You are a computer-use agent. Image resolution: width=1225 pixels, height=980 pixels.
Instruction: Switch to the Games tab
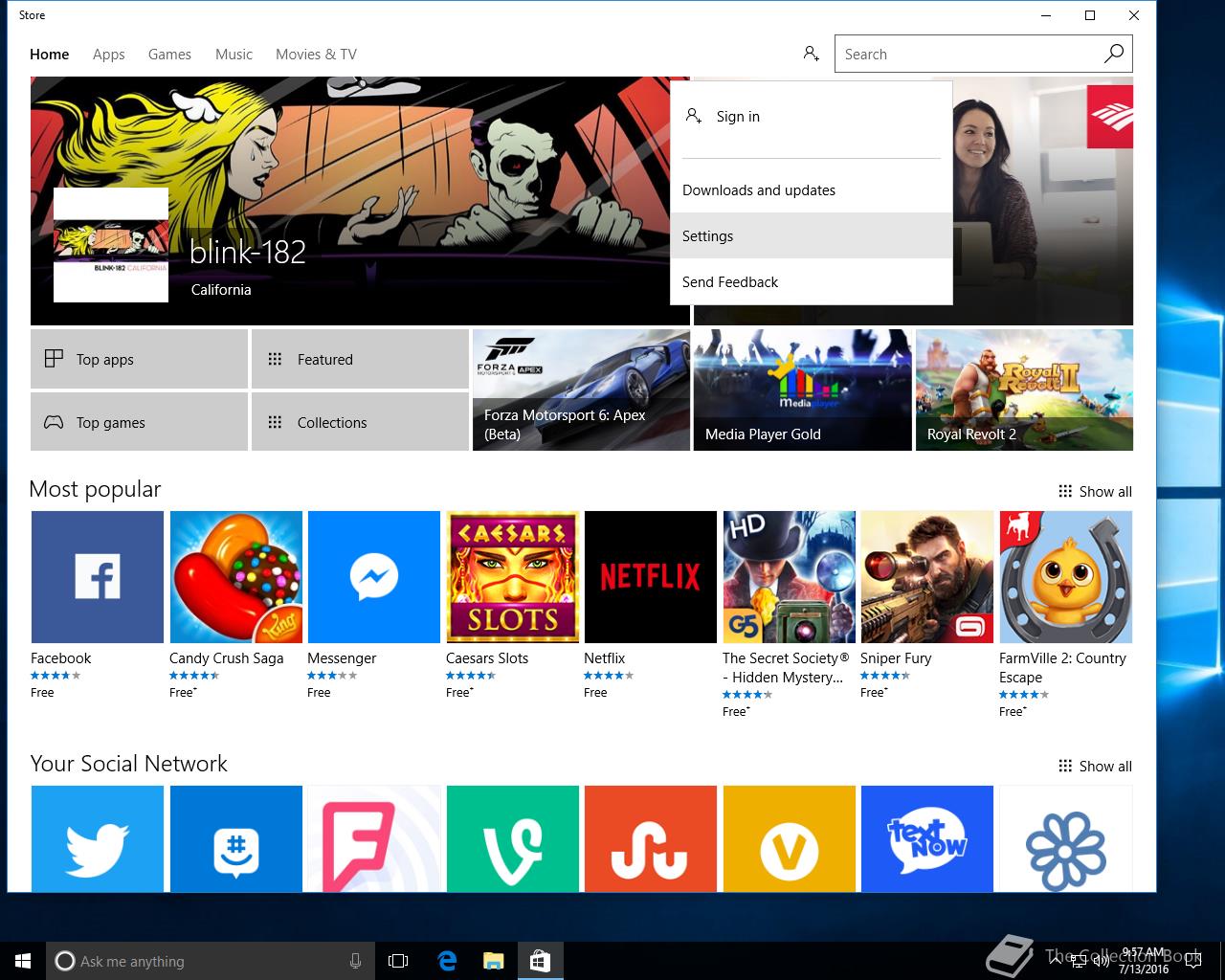pos(169,55)
